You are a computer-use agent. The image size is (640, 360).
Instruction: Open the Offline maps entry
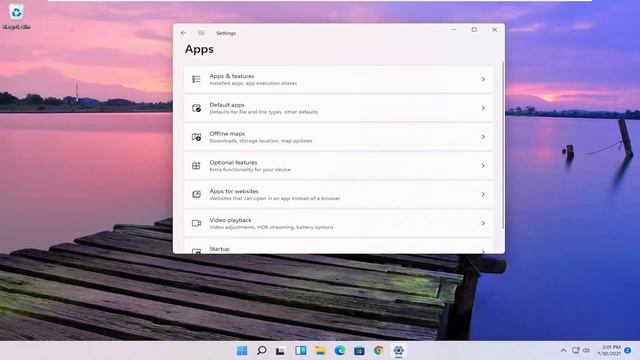click(x=338, y=137)
